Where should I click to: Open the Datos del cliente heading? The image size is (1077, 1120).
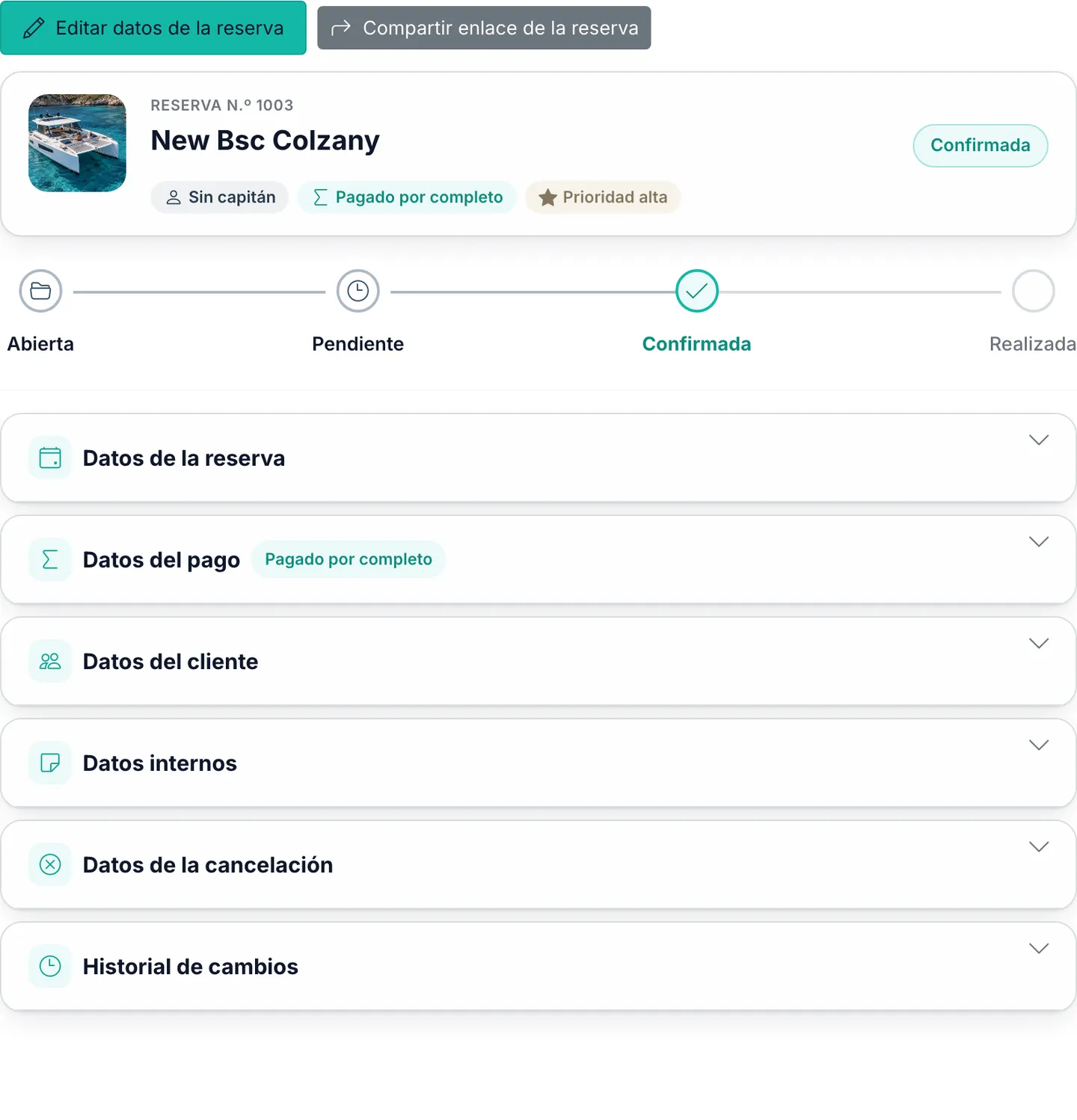coord(171,662)
